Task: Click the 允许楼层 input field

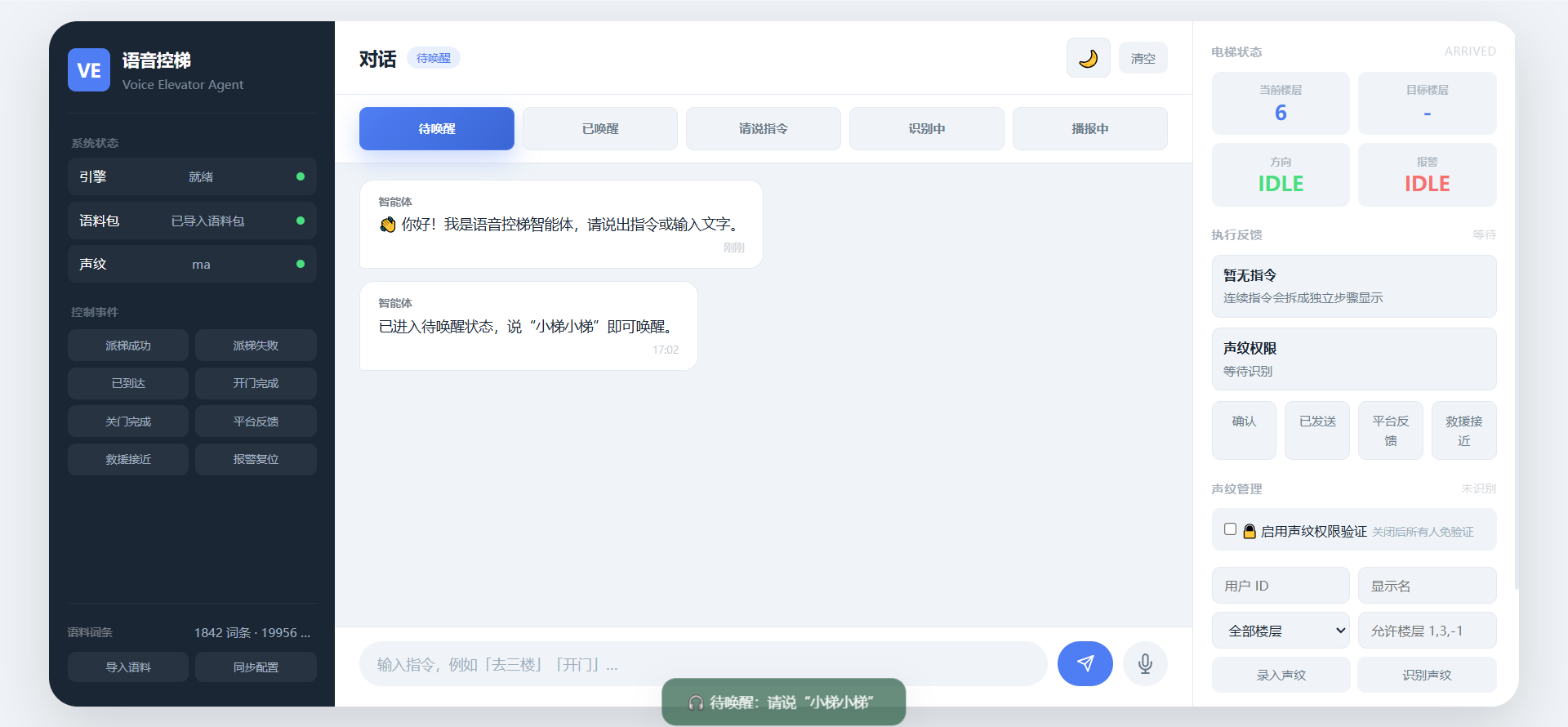Action: [1427, 631]
